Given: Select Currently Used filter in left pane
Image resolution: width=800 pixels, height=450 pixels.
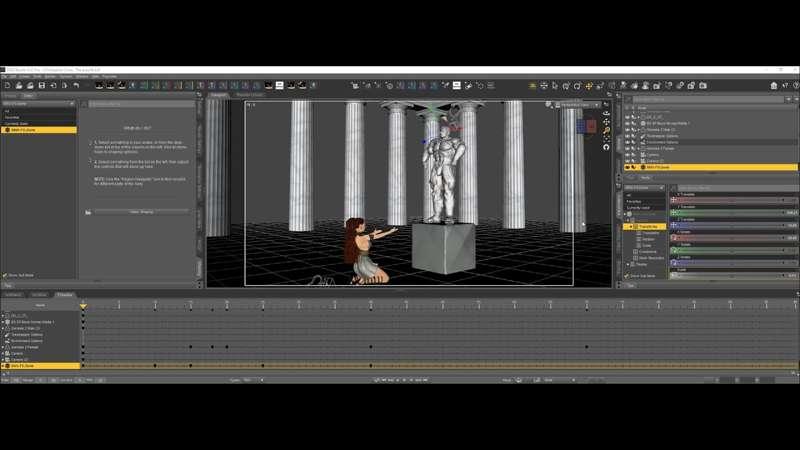Looking at the screenshot, I should [x=16, y=123].
